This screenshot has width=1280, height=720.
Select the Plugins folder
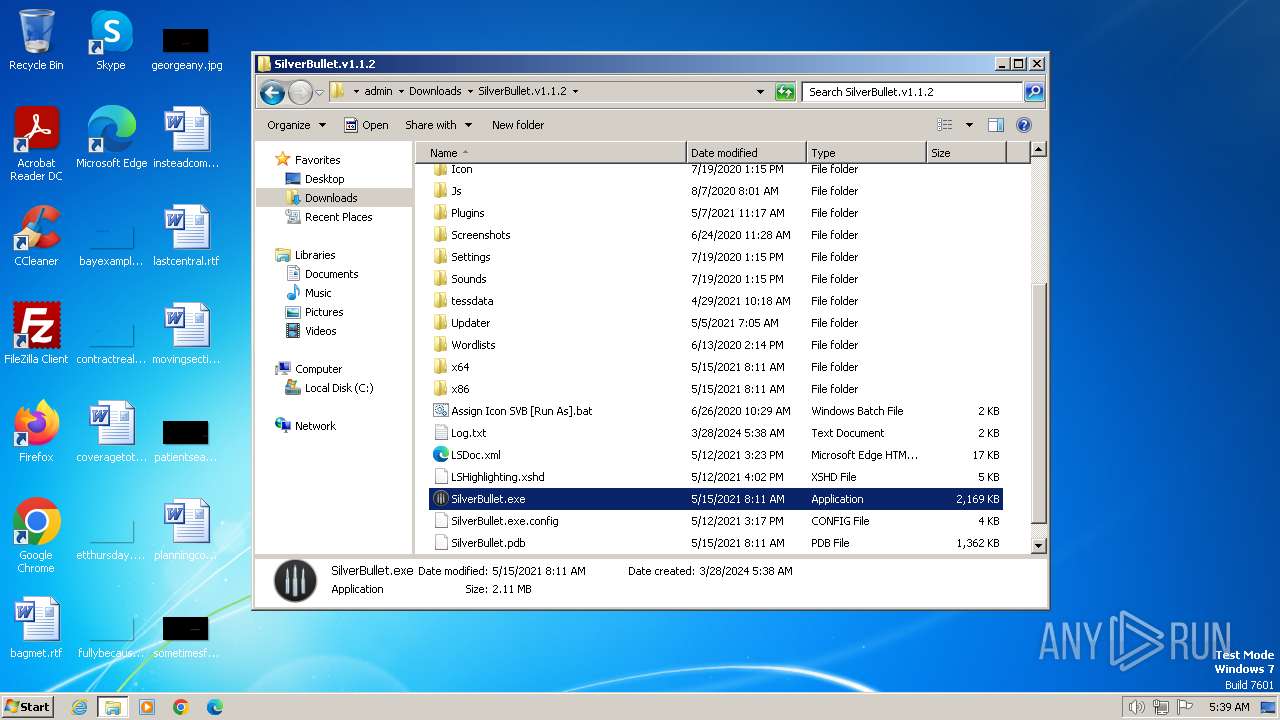(716, 213)
